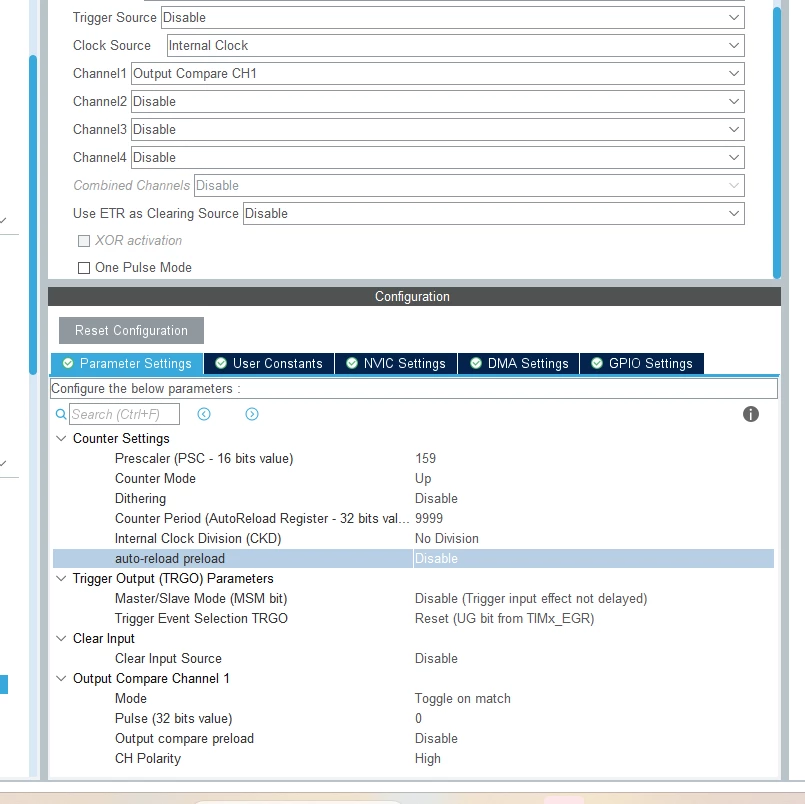Click the Dithering label
This screenshot has height=804, width=805.
coord(140,499)
